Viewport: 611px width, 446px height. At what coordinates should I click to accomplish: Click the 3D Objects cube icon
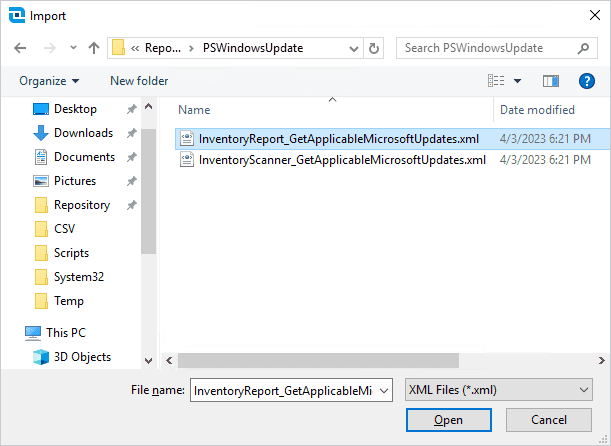[41, 357]
